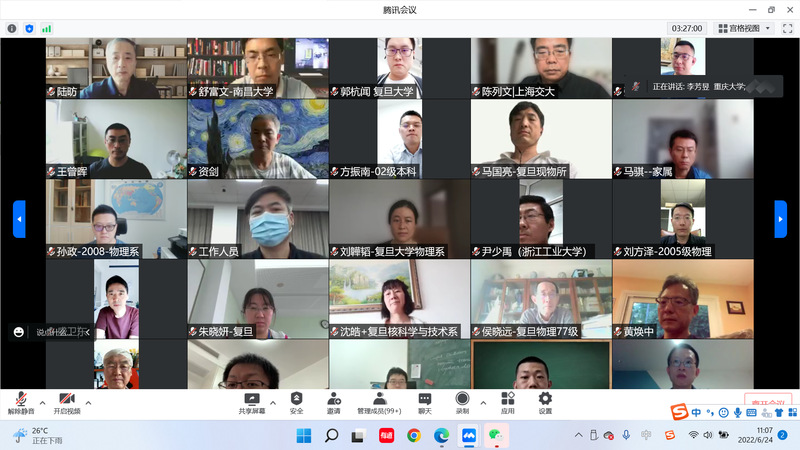800x450 pixels.
Task: Open Windows Start menu
Action: click(x=304, y=436)
